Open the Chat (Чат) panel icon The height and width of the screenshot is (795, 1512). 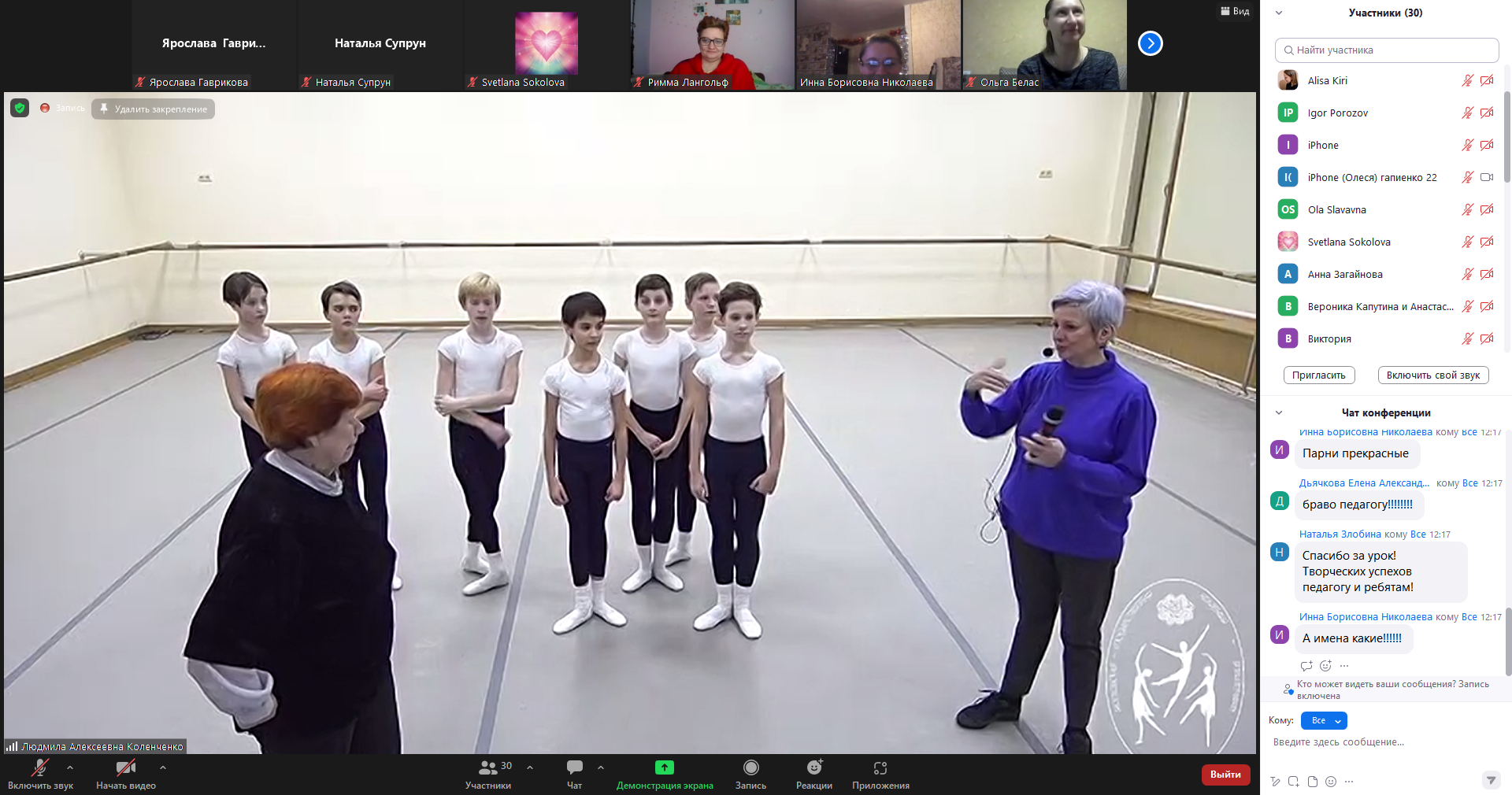574,767
